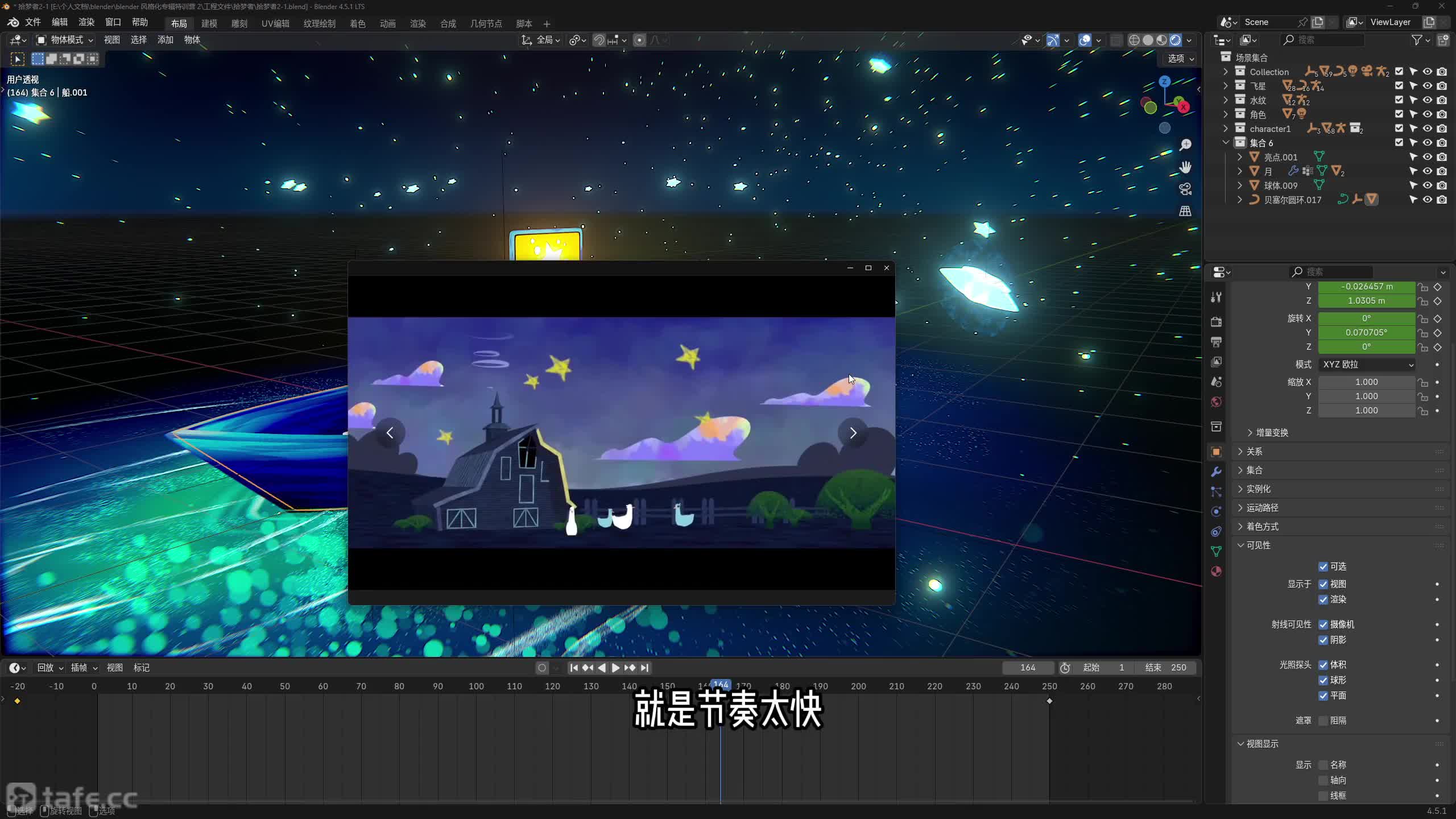Viewport: 1456px width, 819px height.
Task: Open the XYZ 欧拉 rotation mode dropdown
Action: coord(1367,365)
